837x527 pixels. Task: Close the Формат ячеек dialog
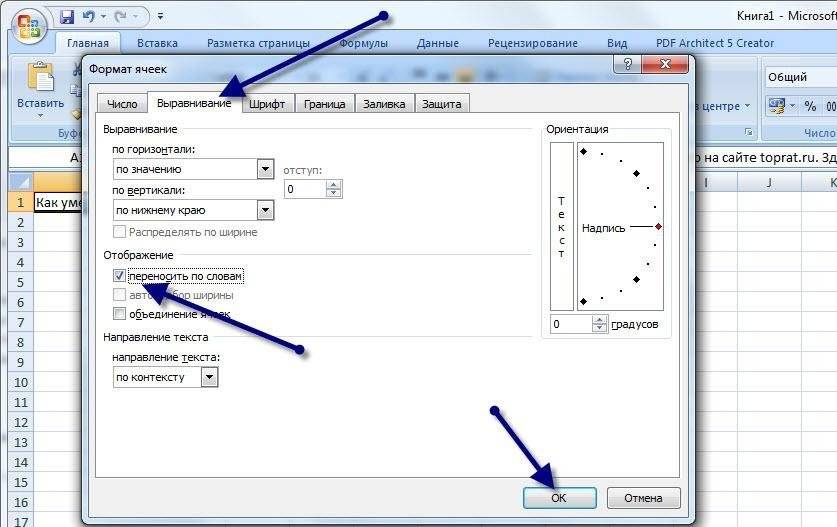pos(665,65)
